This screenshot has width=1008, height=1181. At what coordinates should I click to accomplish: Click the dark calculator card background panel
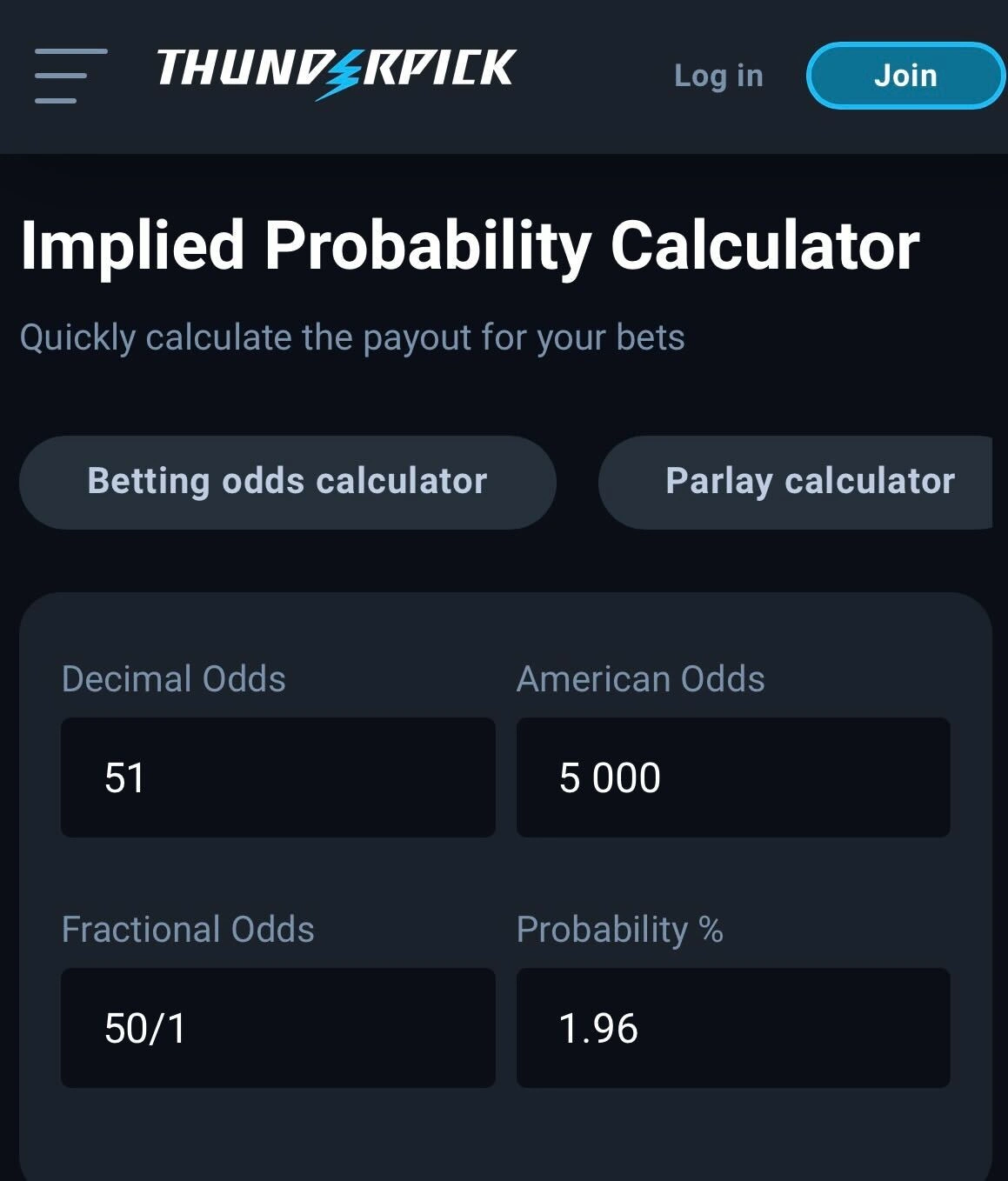pos(504,1139)
